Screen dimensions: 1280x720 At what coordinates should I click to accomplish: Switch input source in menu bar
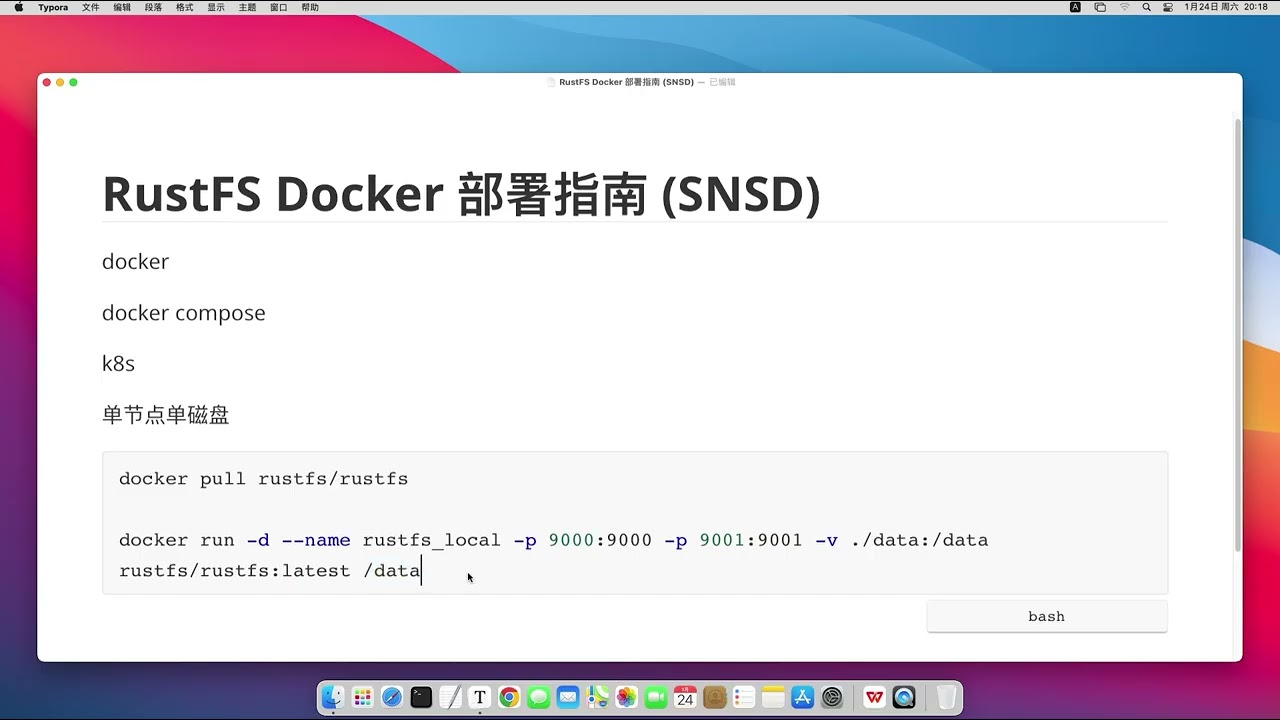(x=1076, y=7)
